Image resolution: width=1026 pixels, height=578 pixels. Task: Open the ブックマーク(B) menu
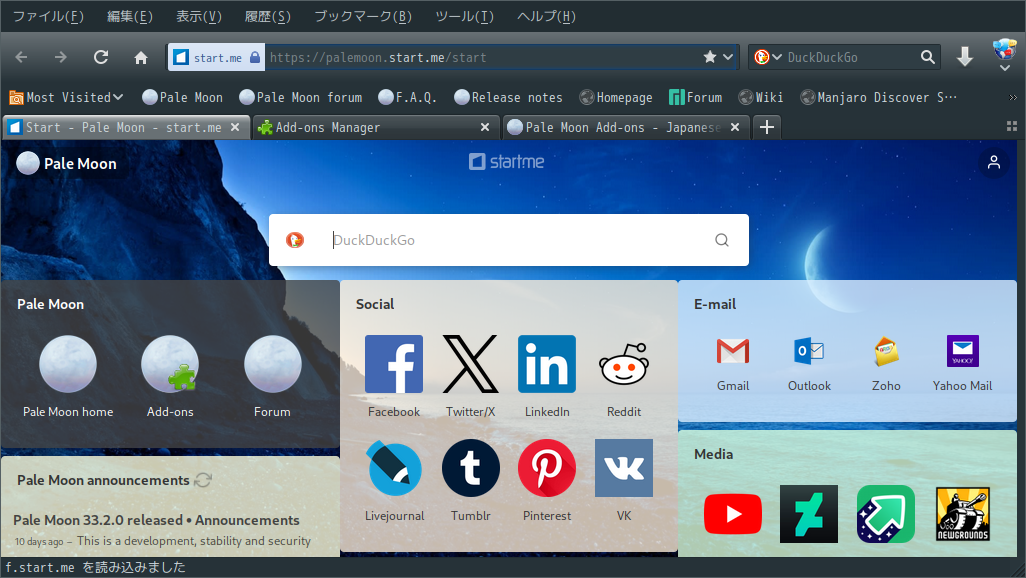coord(363,16)
